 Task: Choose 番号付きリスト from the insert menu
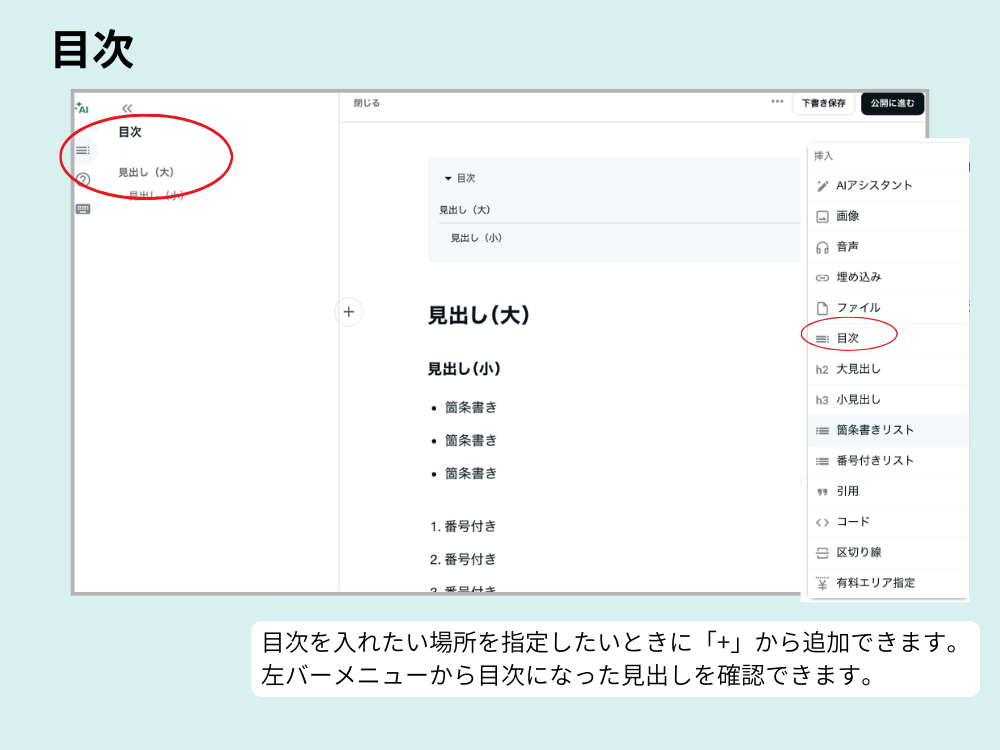[x=880, y=460]
